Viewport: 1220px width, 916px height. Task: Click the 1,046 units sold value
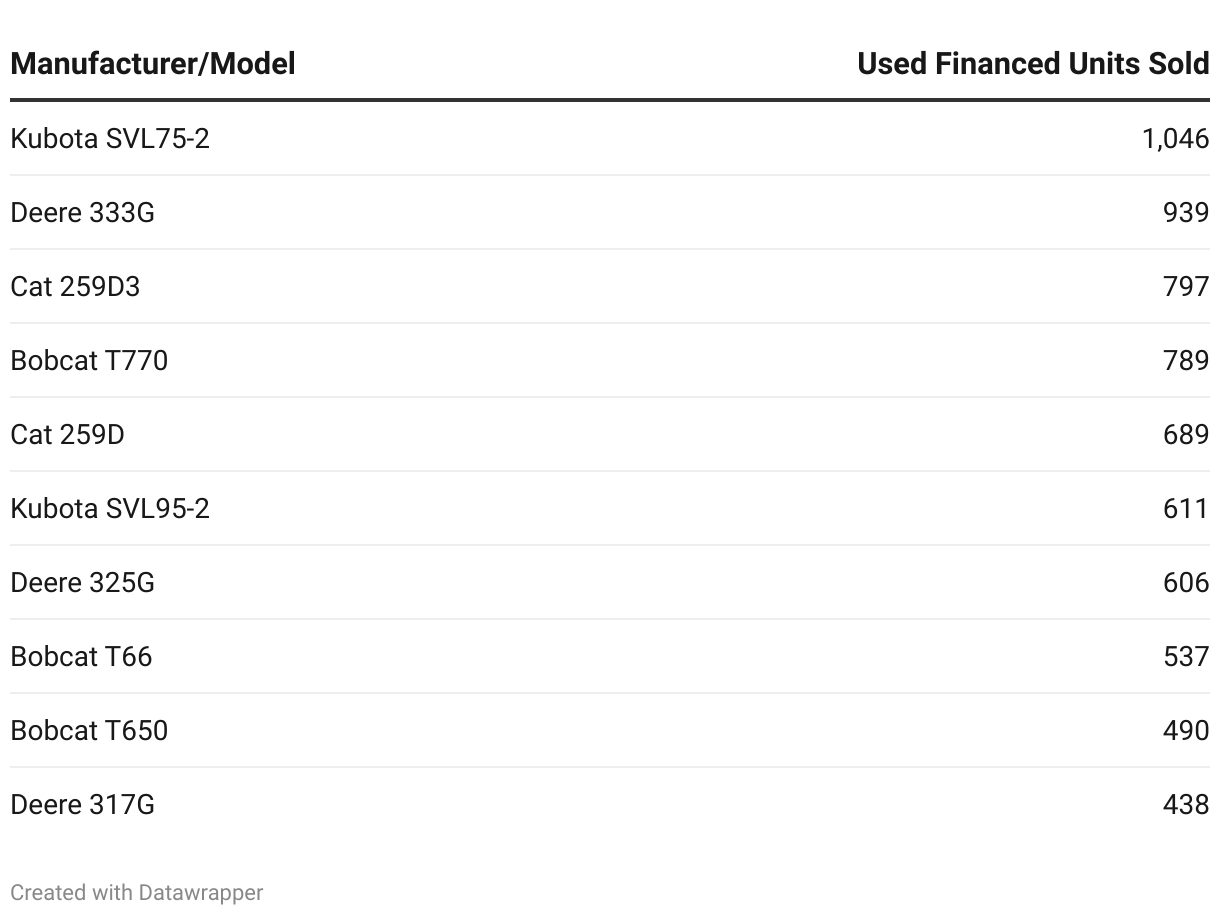pos(1175,139)
